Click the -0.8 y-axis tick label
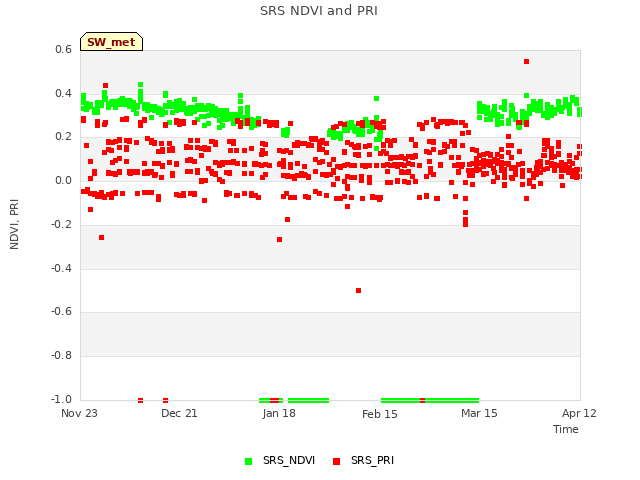The image size is (640, 480). tap(61, 355)
